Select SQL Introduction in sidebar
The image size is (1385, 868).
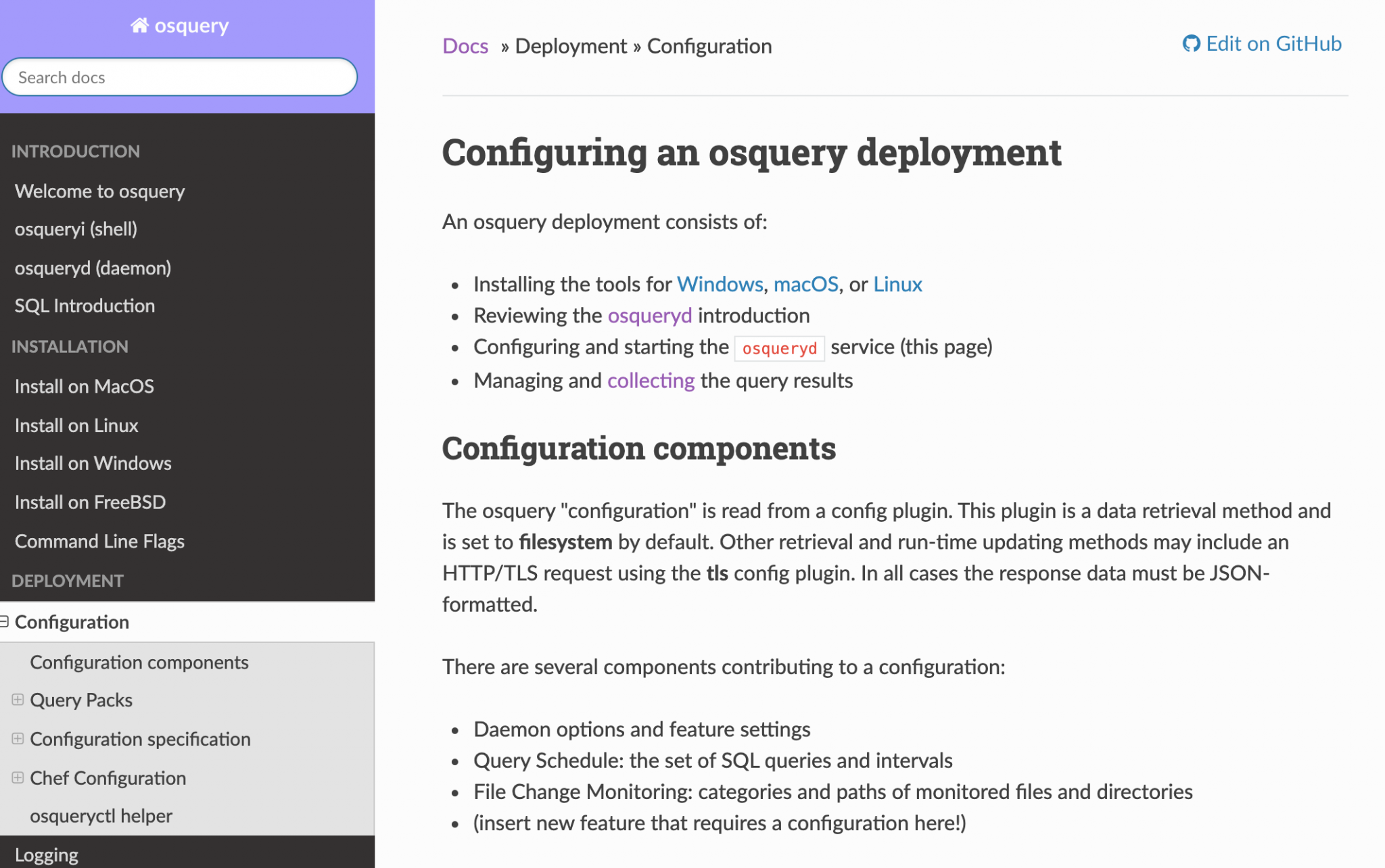coord(85,306)
